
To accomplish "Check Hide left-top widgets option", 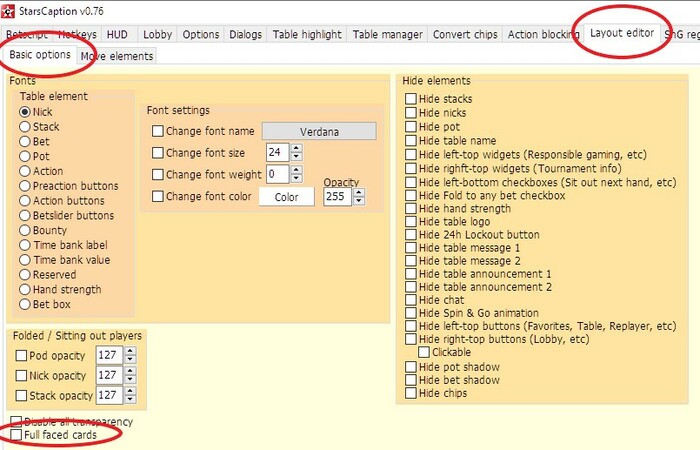I will click(411, 154).
